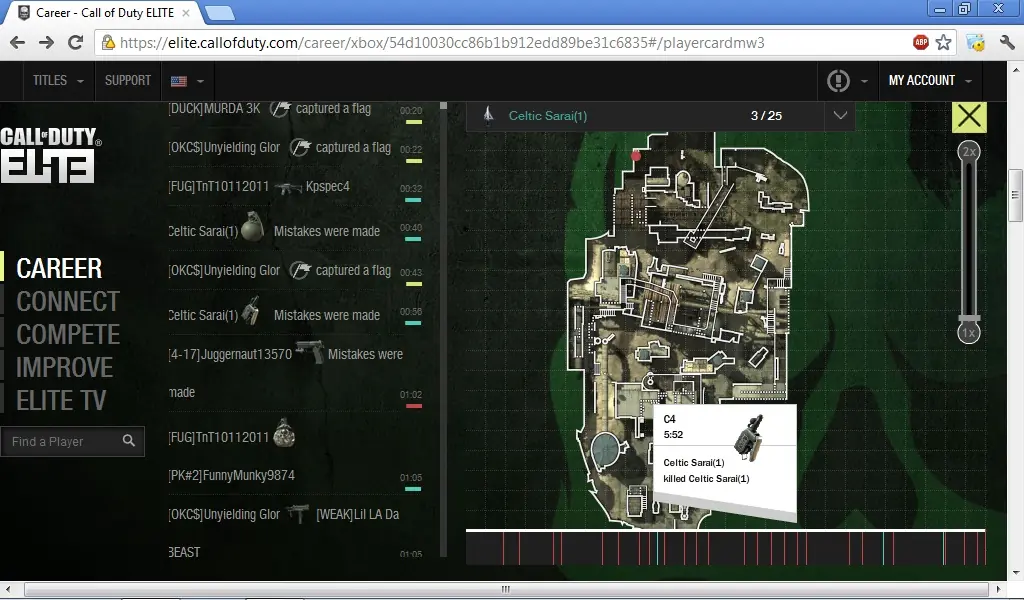Click the Find a Player search field
This screenshot has width=1024, height=600.
[72, 441]
